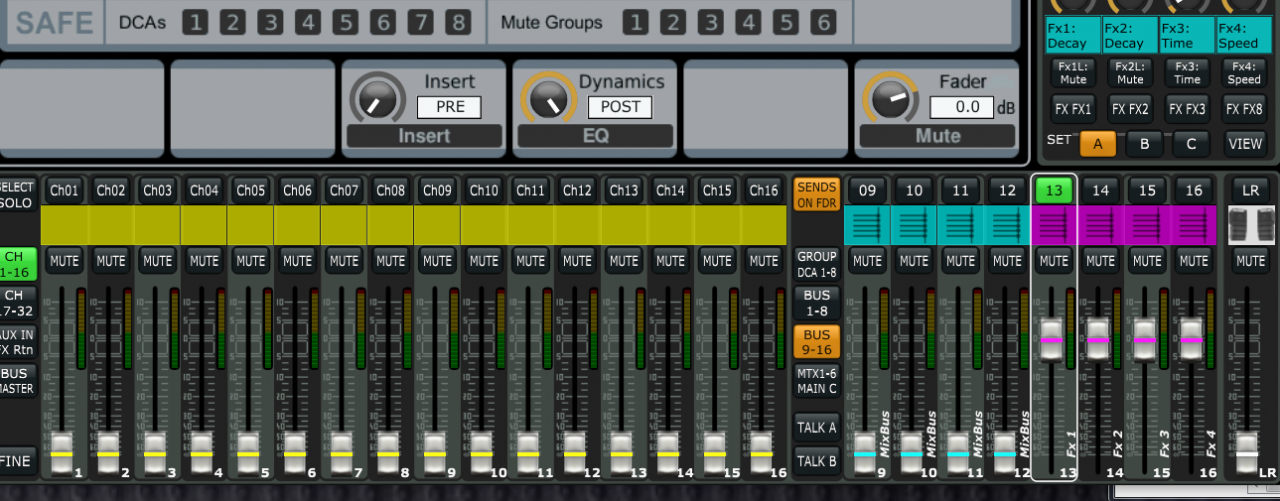This screenshot has width=1280, height=501.
Task: Select bus 14
Action: click(1100, 190)
